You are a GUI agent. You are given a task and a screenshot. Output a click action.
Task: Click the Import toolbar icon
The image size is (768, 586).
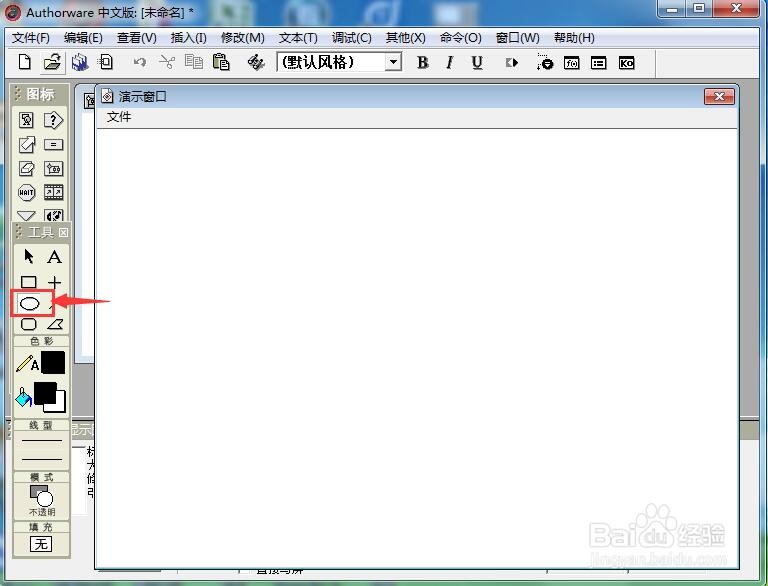[105, 62]
